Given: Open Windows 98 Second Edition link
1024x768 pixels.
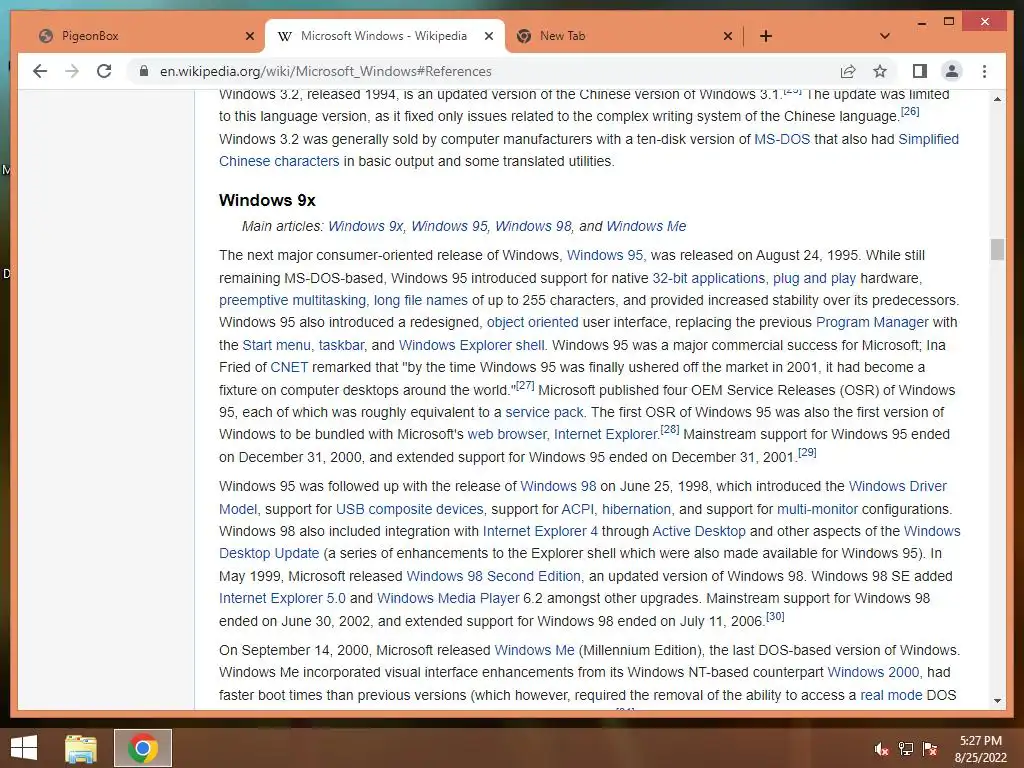Looking at the screenshot, I should click(x=493, y=576).
